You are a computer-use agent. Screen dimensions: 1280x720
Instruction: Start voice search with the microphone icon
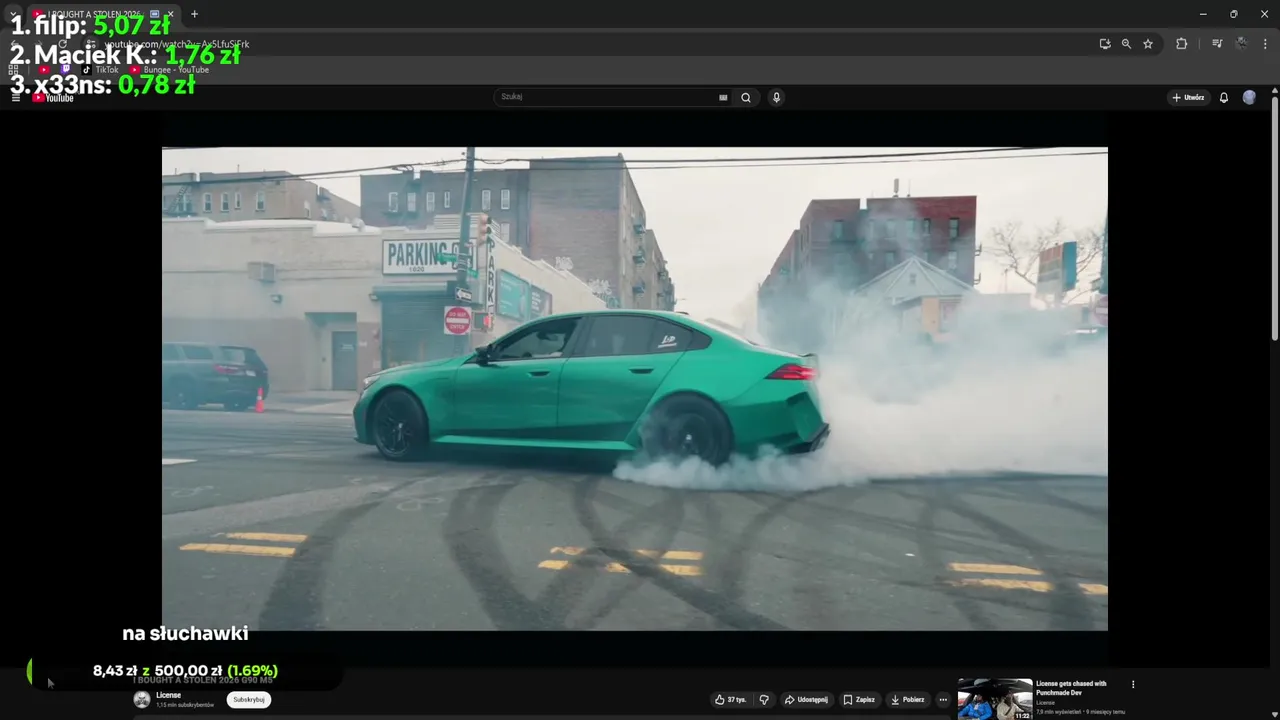pyautogui.click(x=776, y=97)
